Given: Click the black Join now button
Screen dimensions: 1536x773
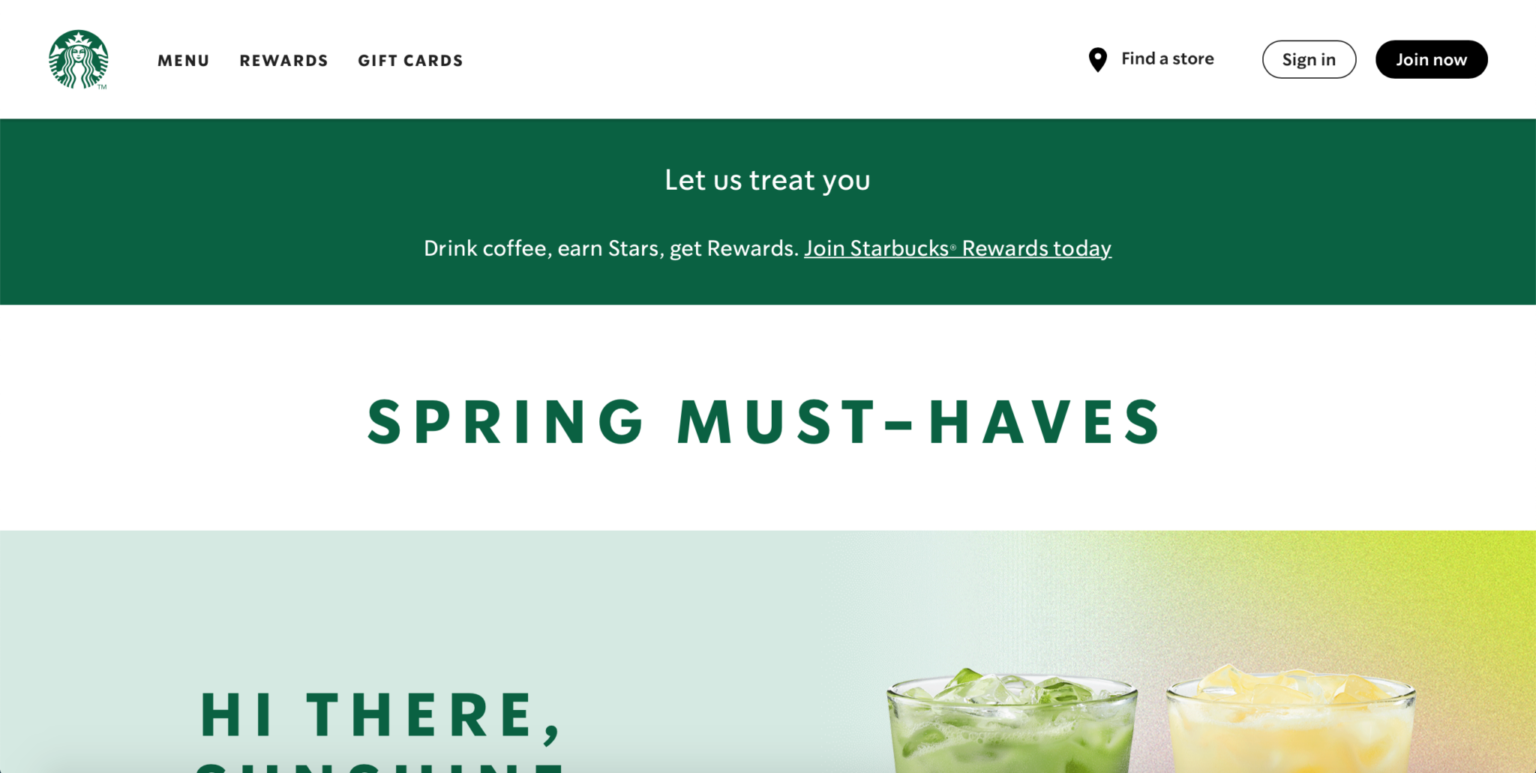Looking at the screenshot, I should pyautogui.click(x=1431, y=59).
